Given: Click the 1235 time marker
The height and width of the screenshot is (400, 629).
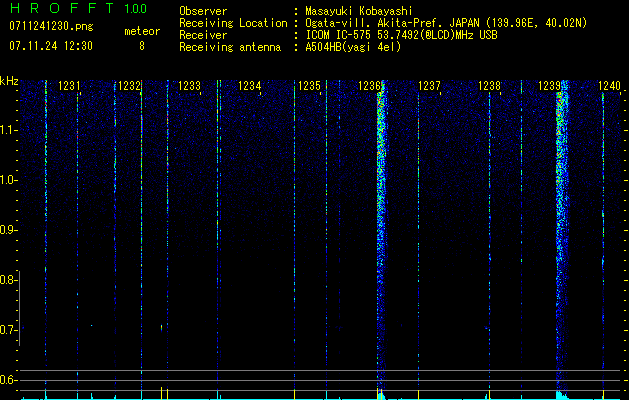Looking at the screenshot, I should tap(309, 86).
